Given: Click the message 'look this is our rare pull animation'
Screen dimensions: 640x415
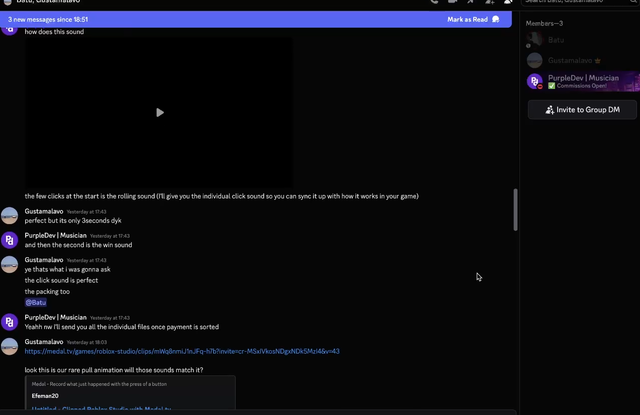Looking at the screenshot, I should (x=114, y=370).
